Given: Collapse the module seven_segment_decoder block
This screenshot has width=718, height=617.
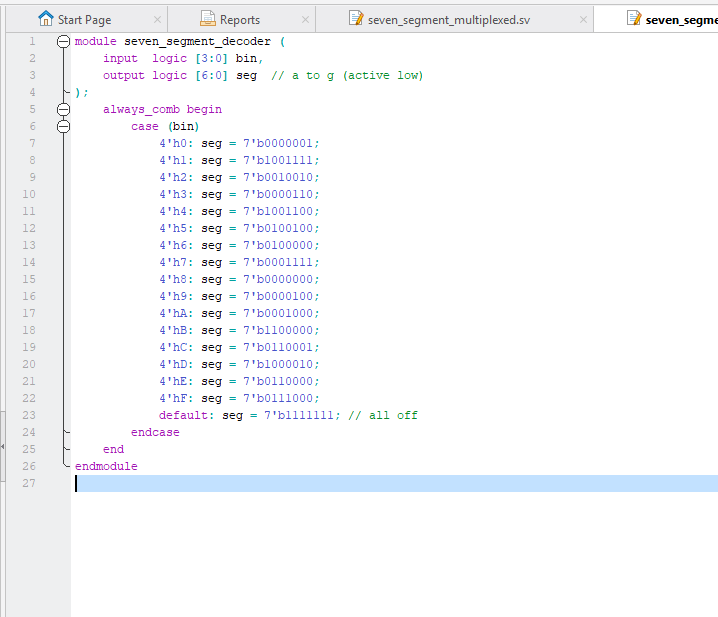Looking at the screenshot, I should point(64,42).
